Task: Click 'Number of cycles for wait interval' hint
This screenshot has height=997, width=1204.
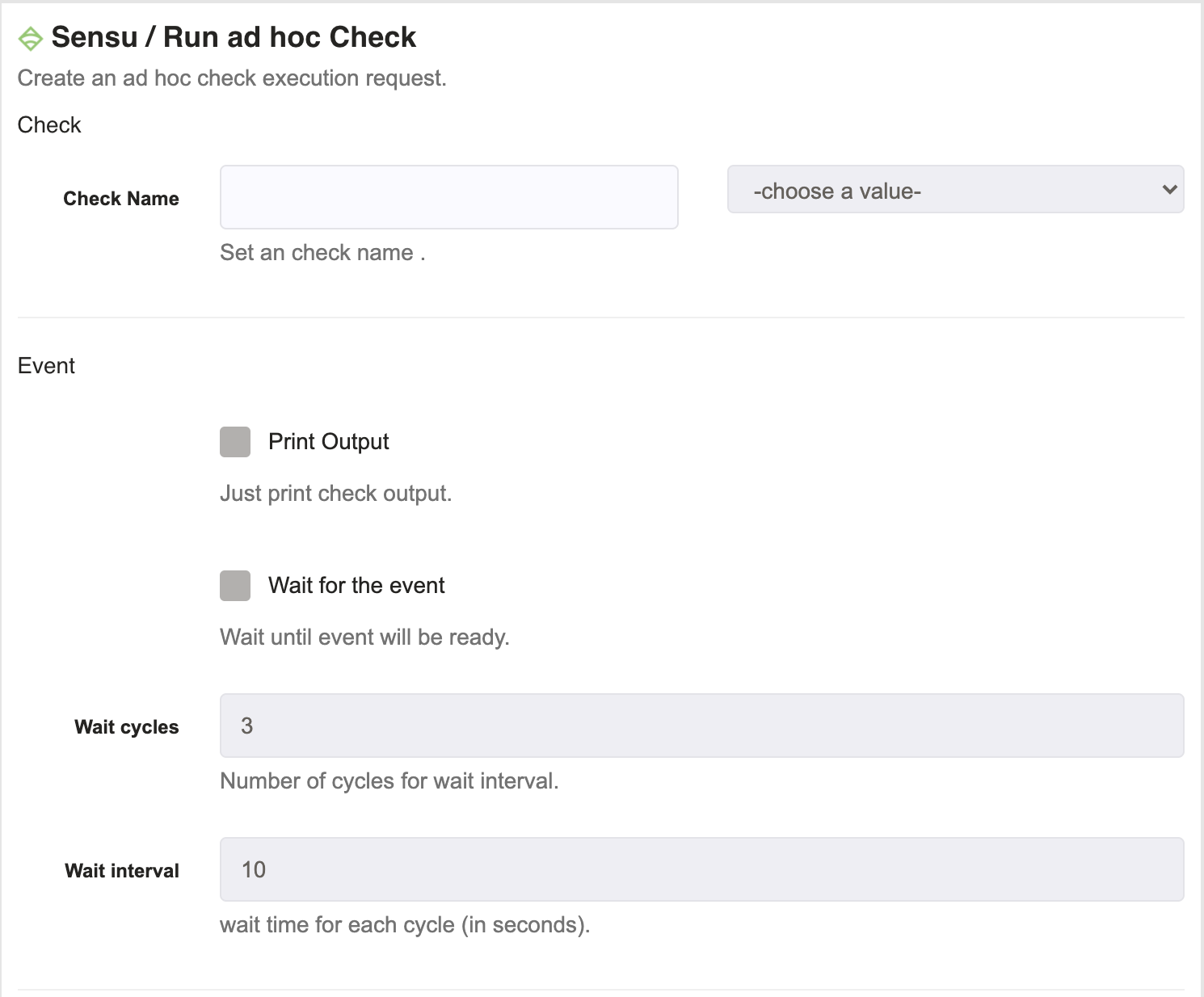Action: click(x=389, y=781)
